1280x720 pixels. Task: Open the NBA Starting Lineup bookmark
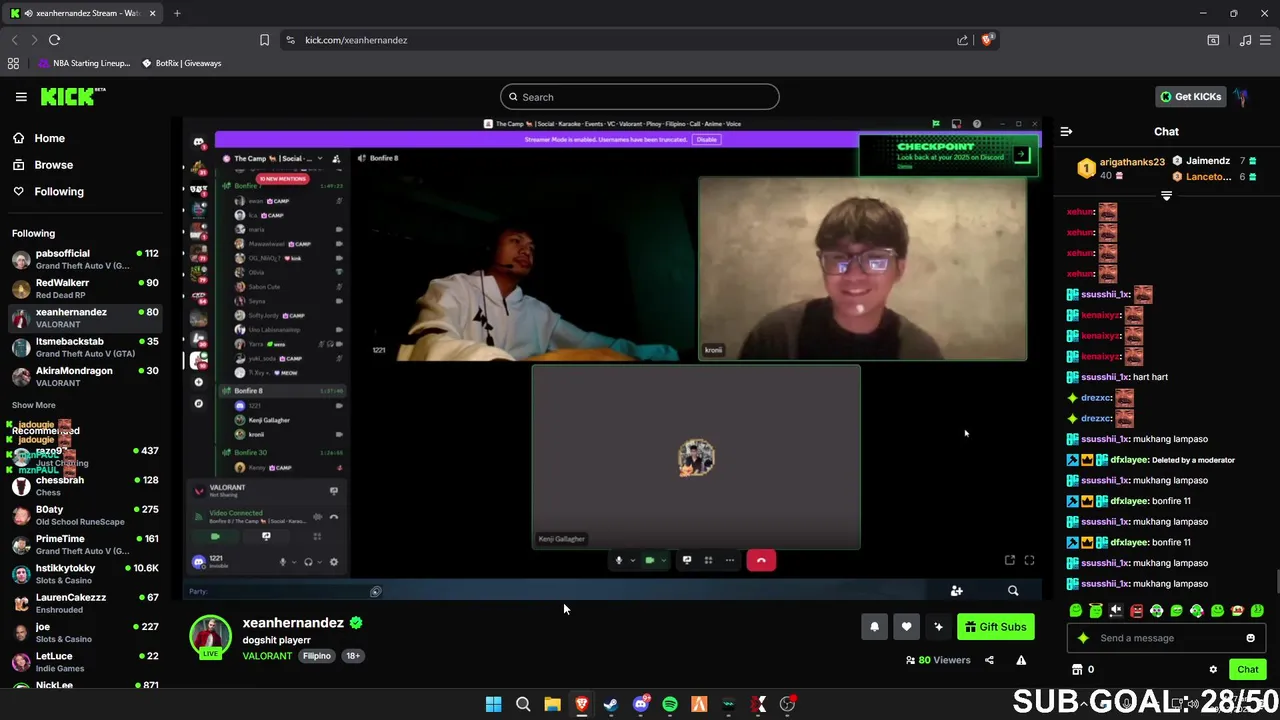click(84, 63)
